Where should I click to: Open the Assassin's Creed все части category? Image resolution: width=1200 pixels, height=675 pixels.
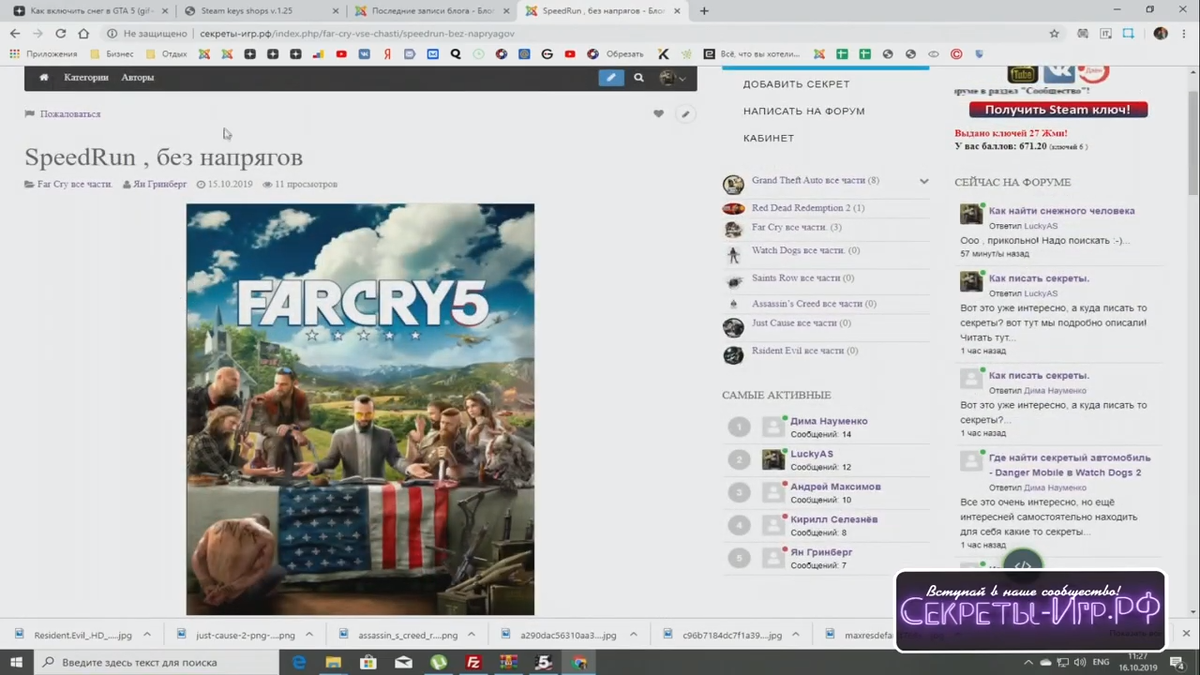coord(814,304)
